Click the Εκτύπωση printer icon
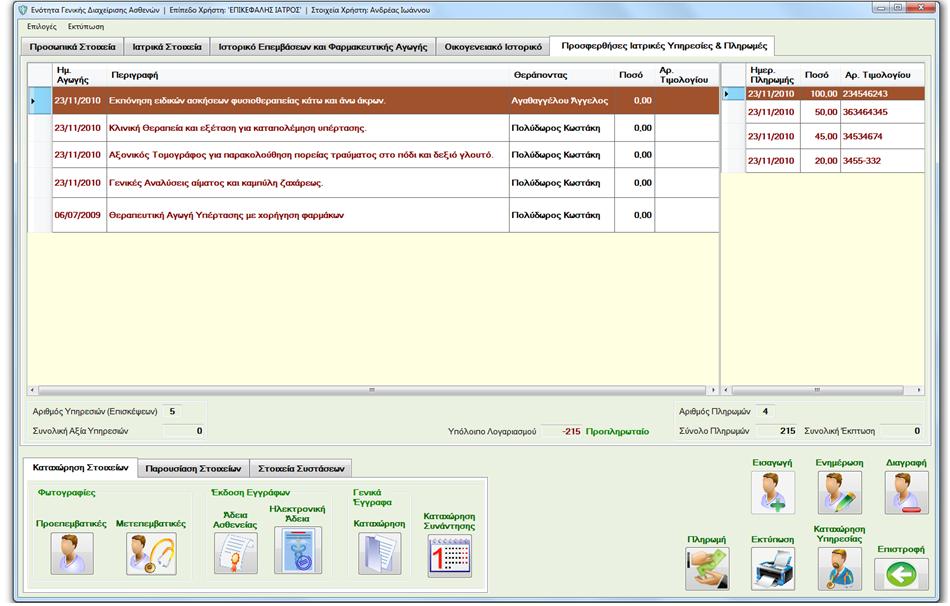Screen dimensions: 950x606 [x=772, y=568]
